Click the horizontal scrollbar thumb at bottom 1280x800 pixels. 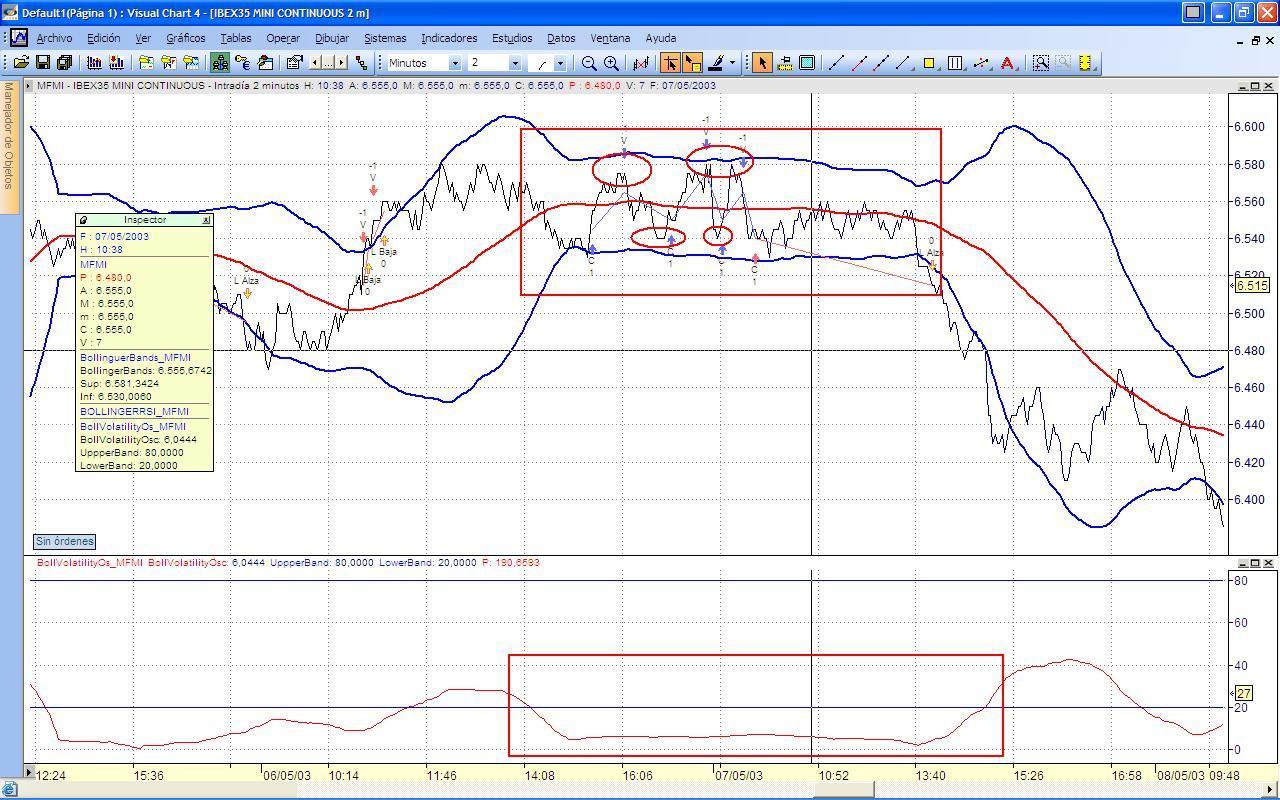point(844,790)
